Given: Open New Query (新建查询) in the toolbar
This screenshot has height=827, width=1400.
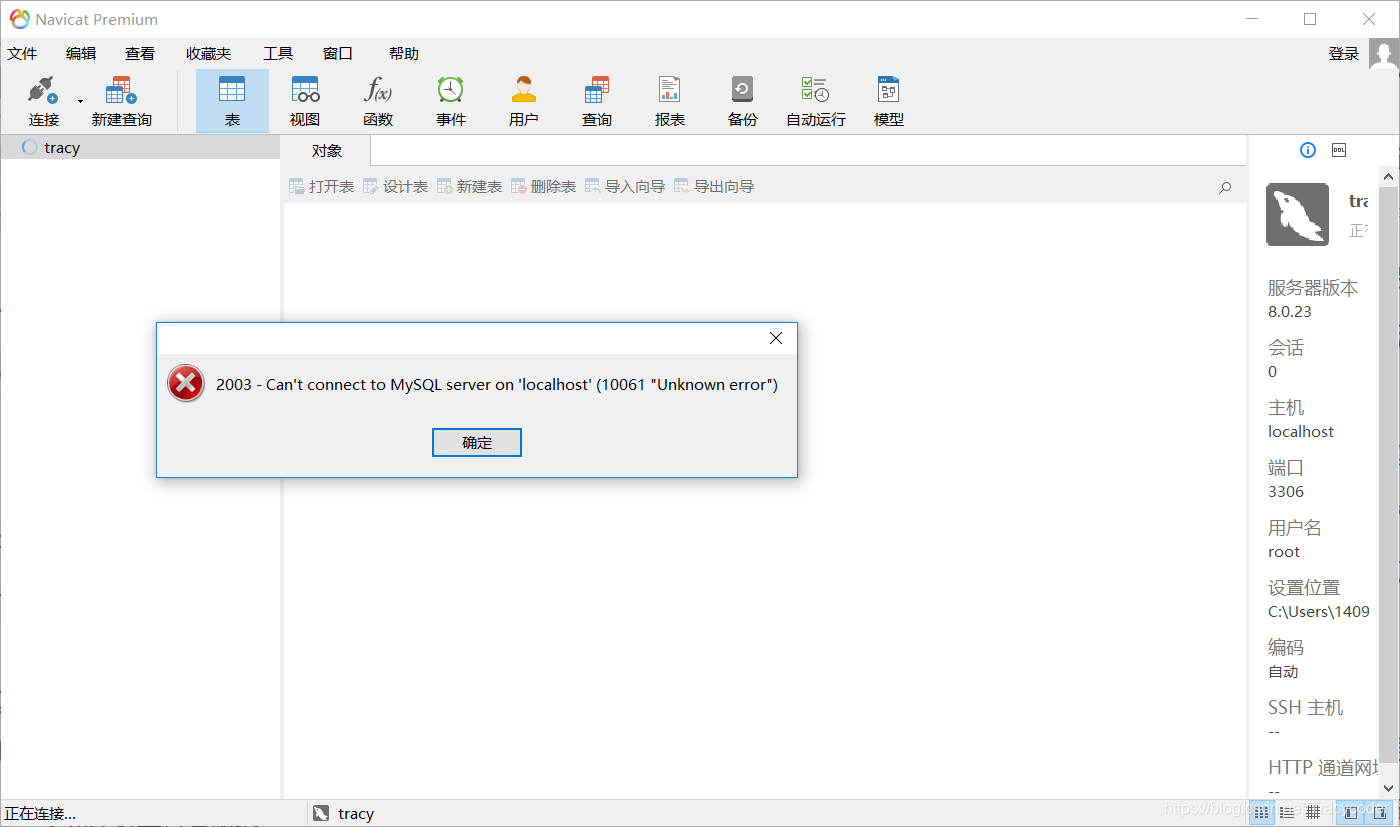Looking at the screenshot, I should click(x=121, y=101).
